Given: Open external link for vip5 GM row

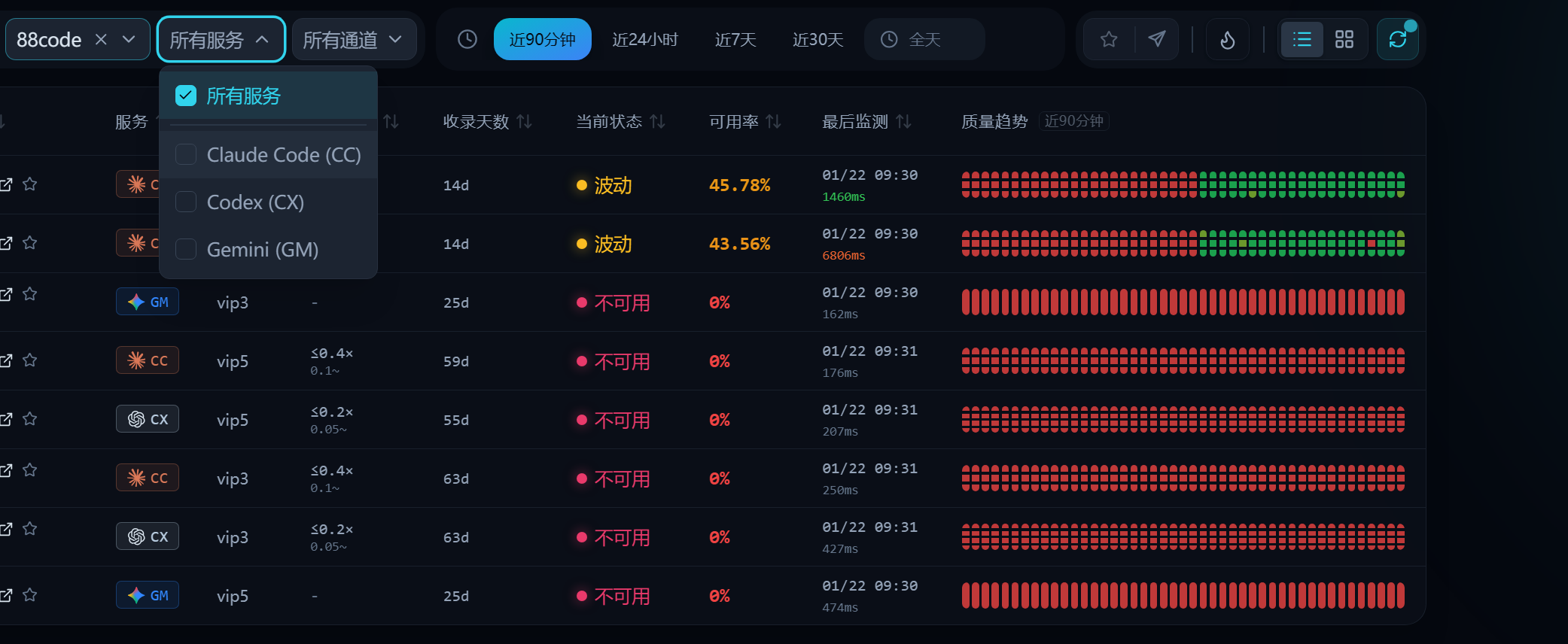Looking at the screenshot, I should pos(5,595).
